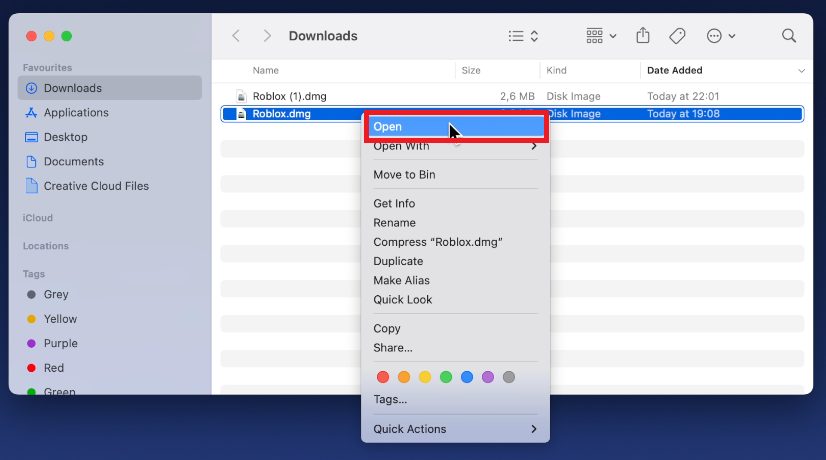Screen dimensions: 826x460
Task: Toggle the Date Added sort direction chevron
Action: (x=801, y=71)
